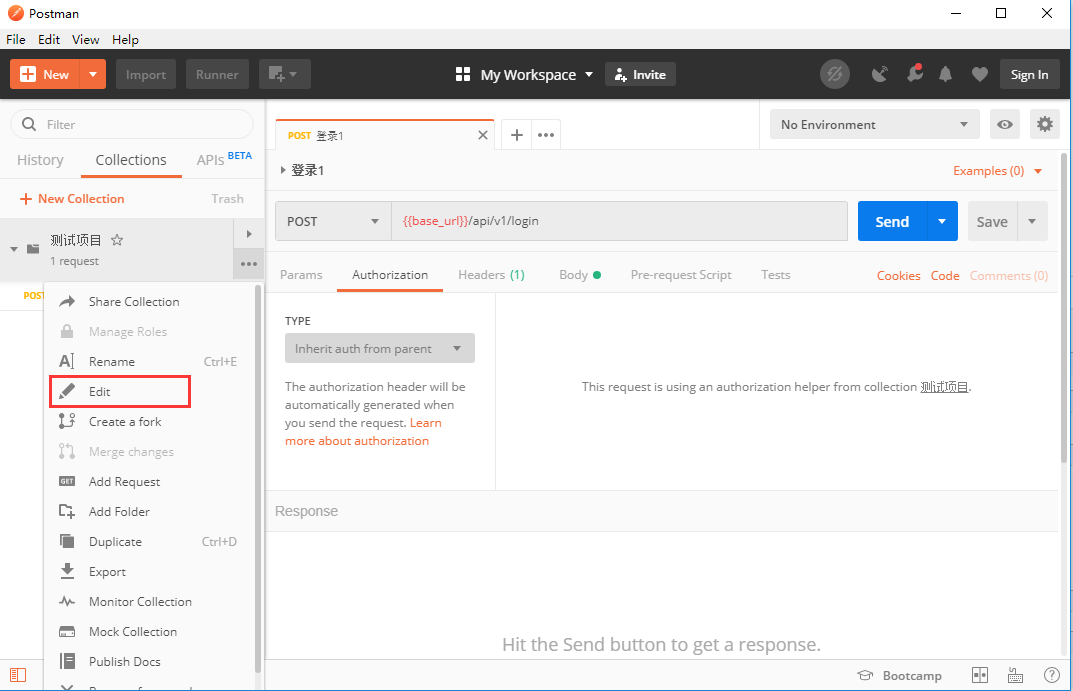Open the Examples (0) dropdown
This screenshot has width=1073, height=691.
[x=998, y=171]
